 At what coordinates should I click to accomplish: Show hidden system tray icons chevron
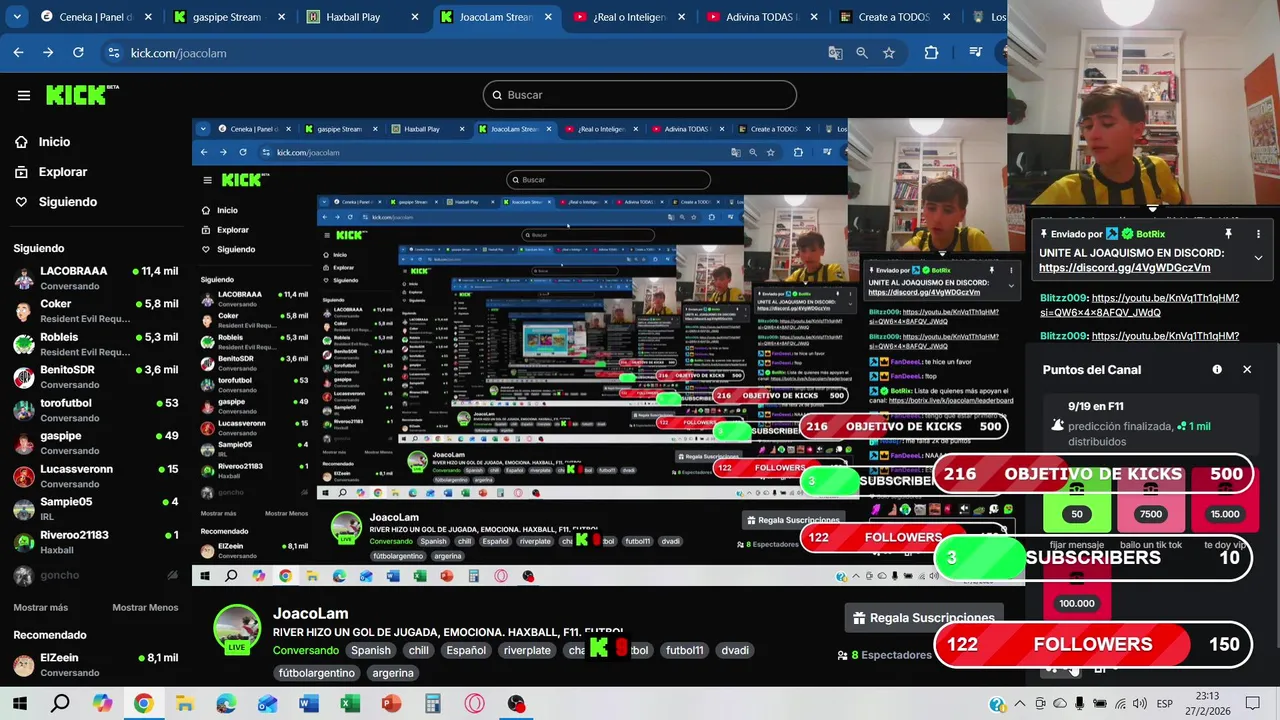pos(1021,704)
